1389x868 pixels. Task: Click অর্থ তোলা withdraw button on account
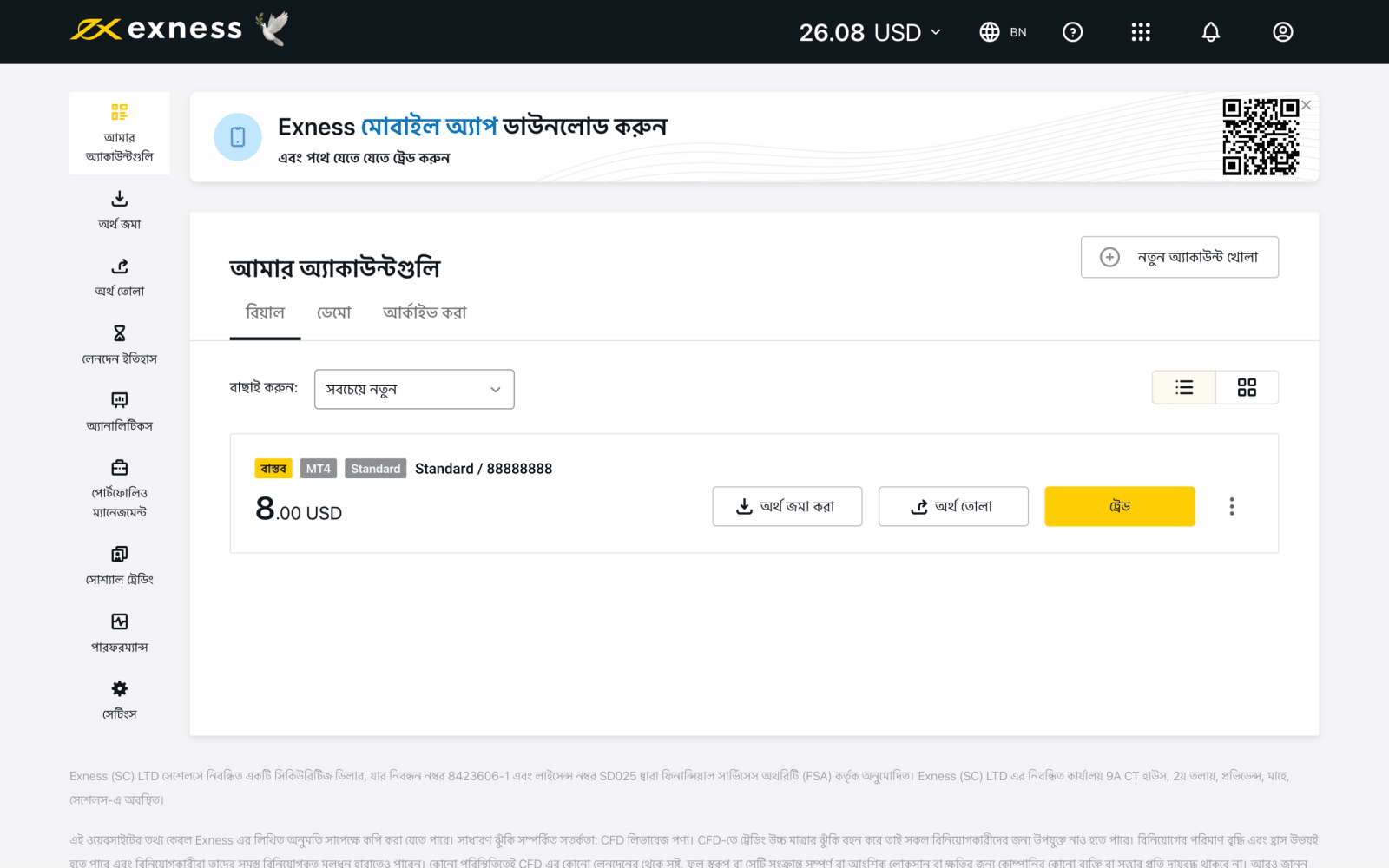(x=953, y=506)
